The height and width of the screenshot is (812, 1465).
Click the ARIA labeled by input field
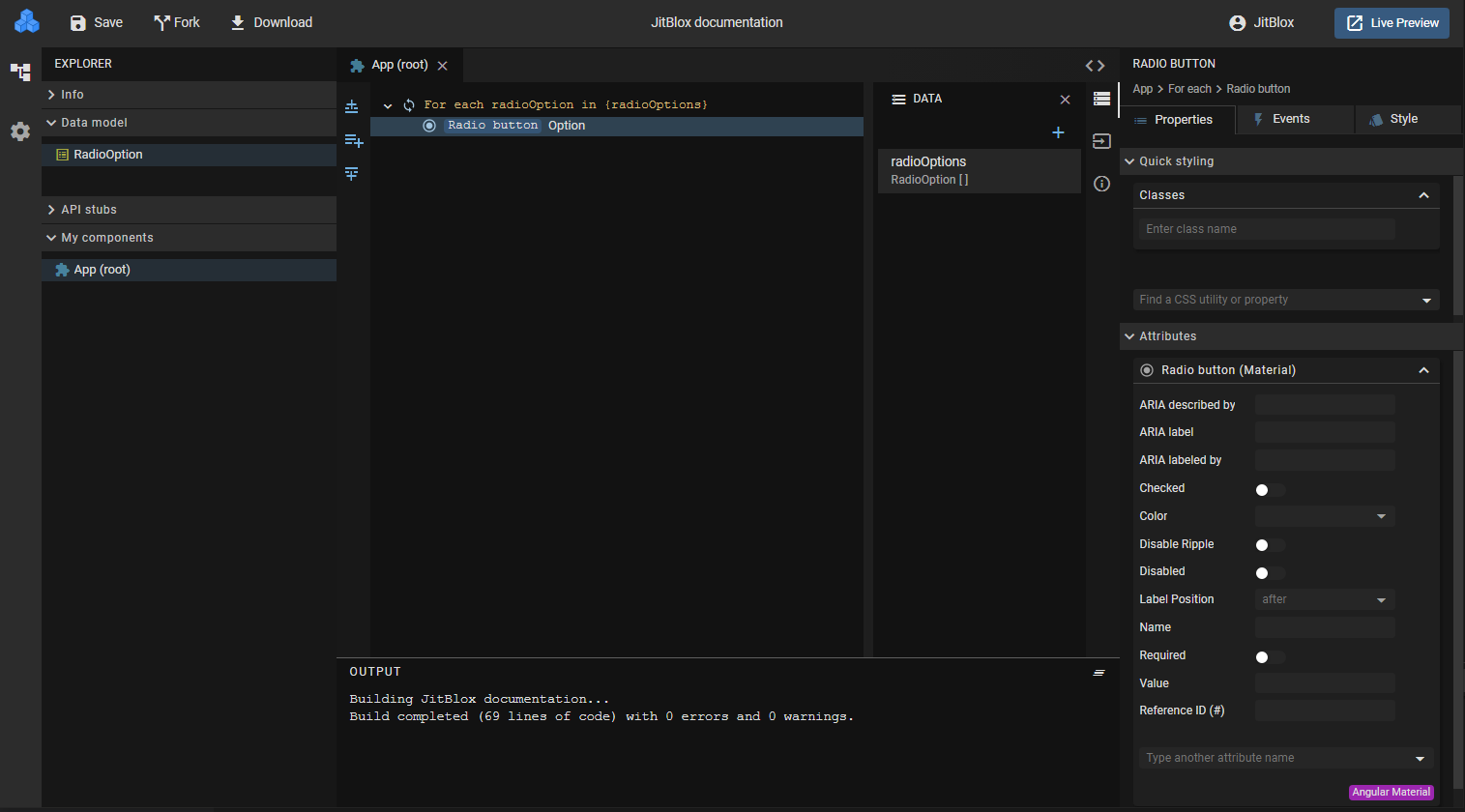(1325, 460)
